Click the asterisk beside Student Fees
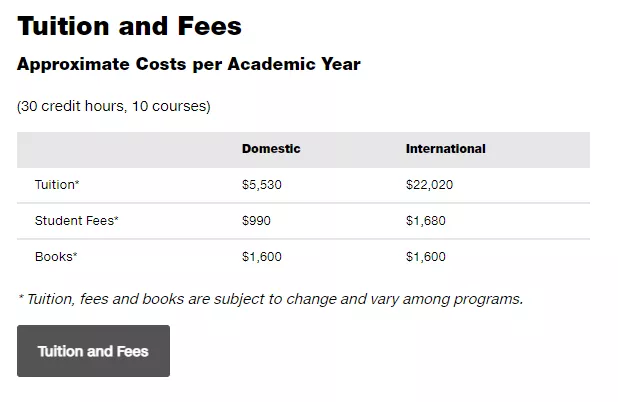Viewport: 618px width, 402px height. click(x=116, y=218)
